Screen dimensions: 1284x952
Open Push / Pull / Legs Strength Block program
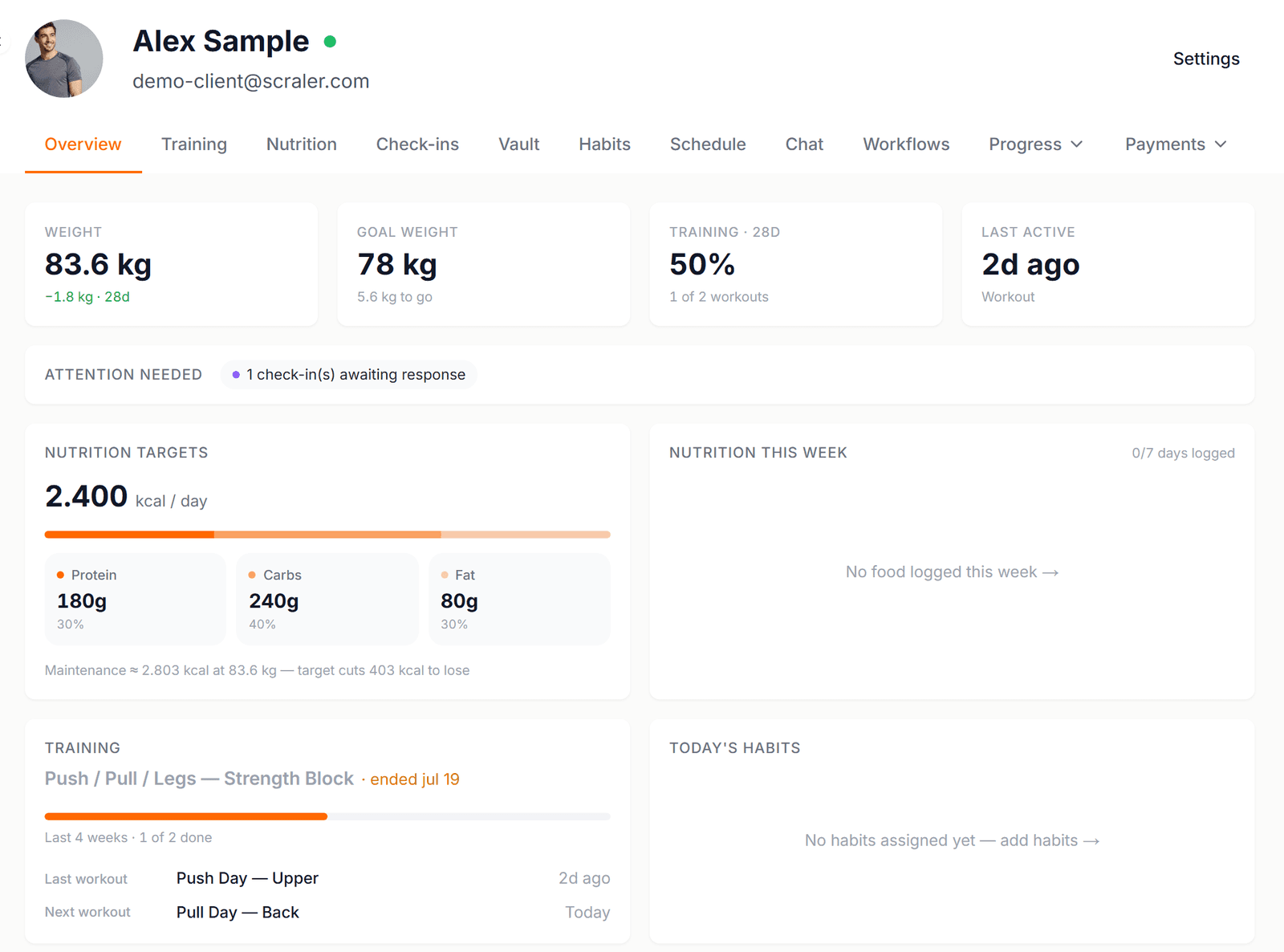pos(199,779)
